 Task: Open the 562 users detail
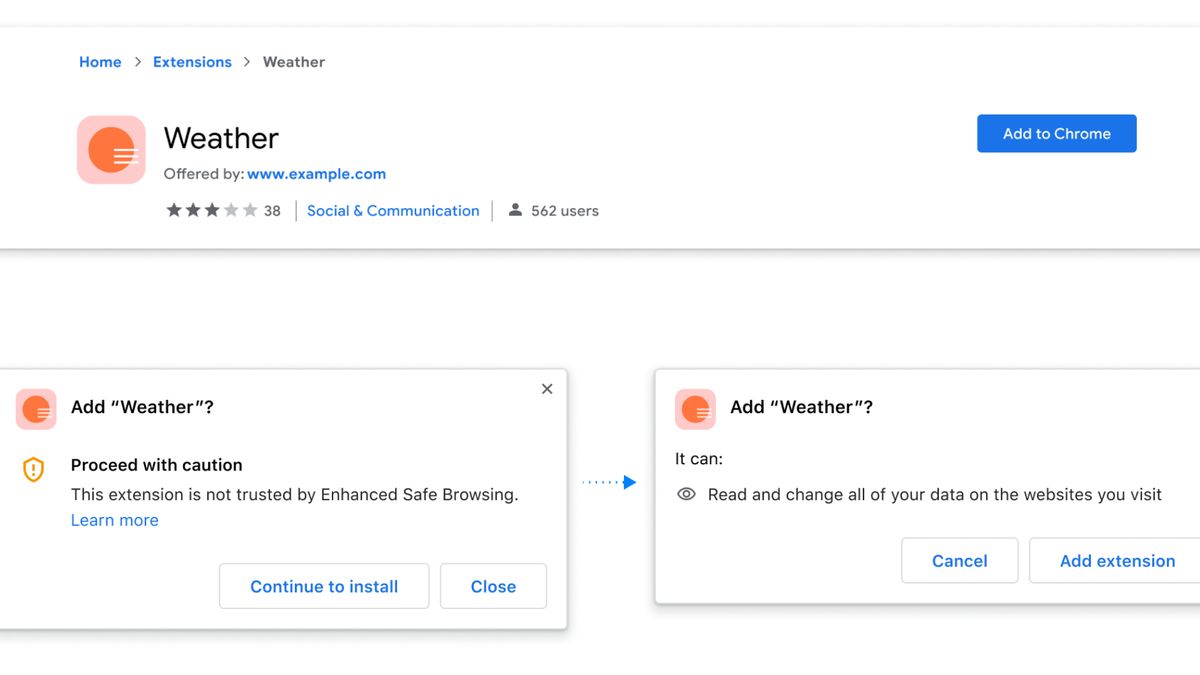pos(563,210)
